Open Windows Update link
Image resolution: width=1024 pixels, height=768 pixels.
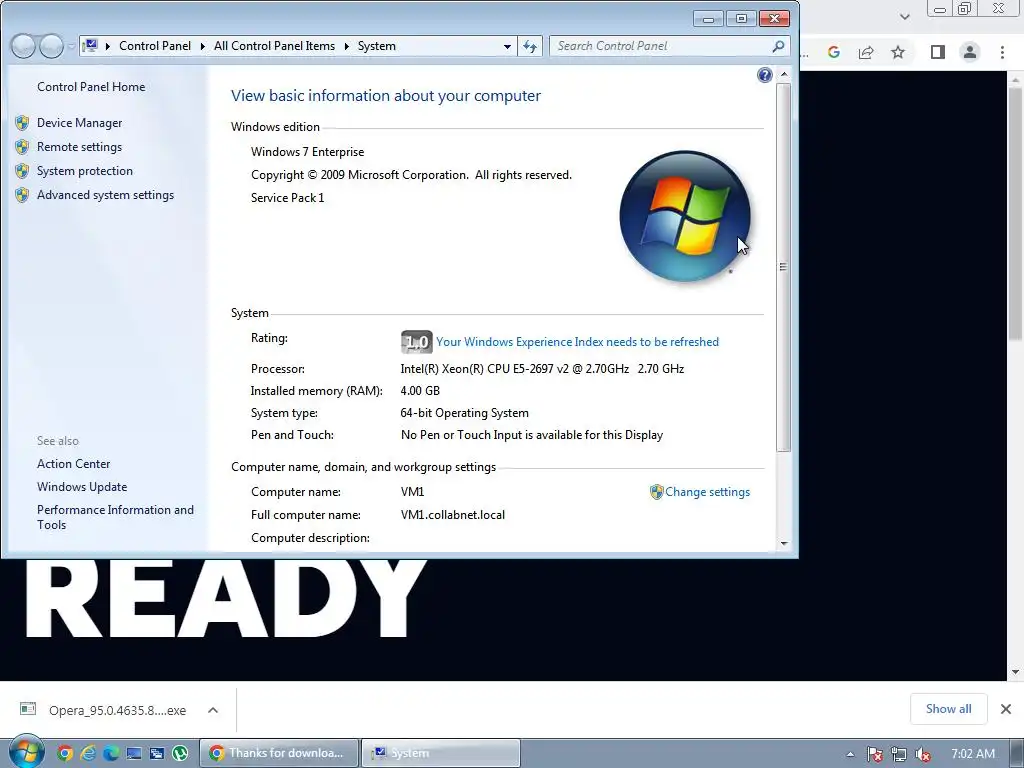tap(82, 487)
